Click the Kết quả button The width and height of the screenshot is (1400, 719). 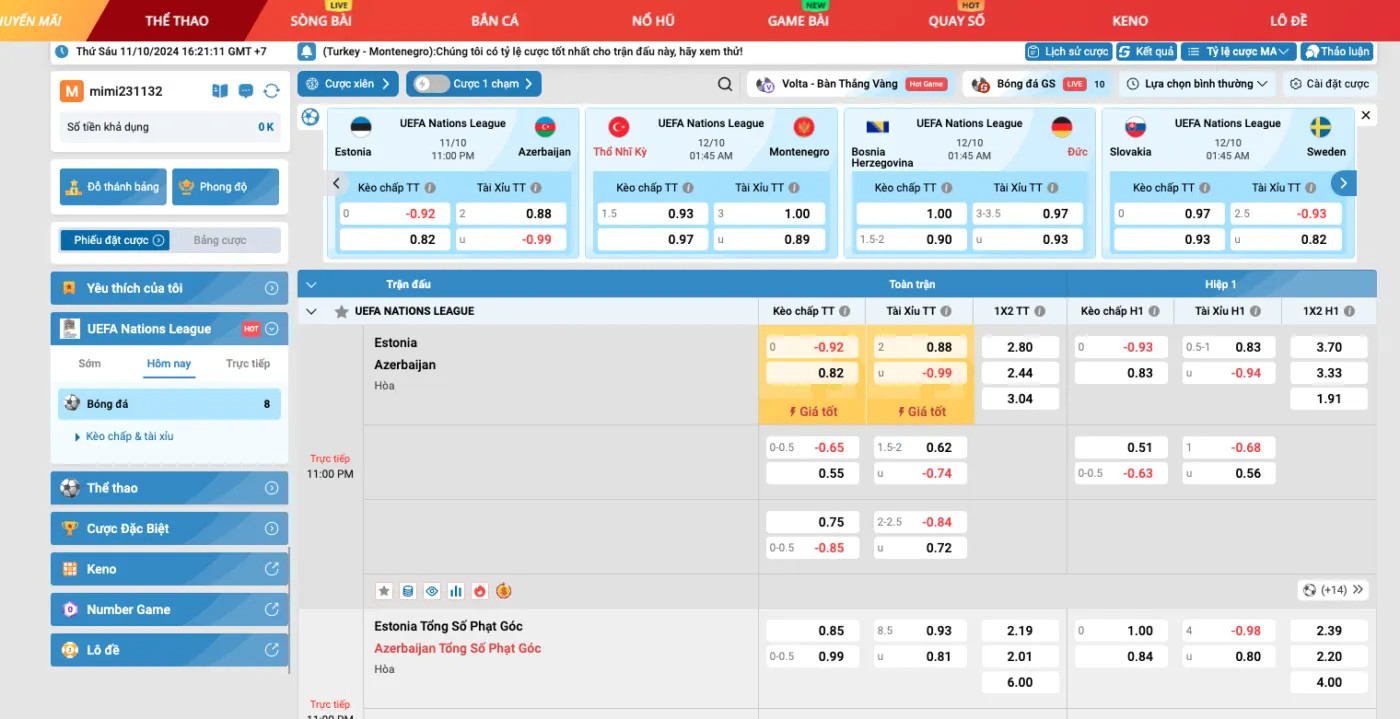coord(1146,51)
